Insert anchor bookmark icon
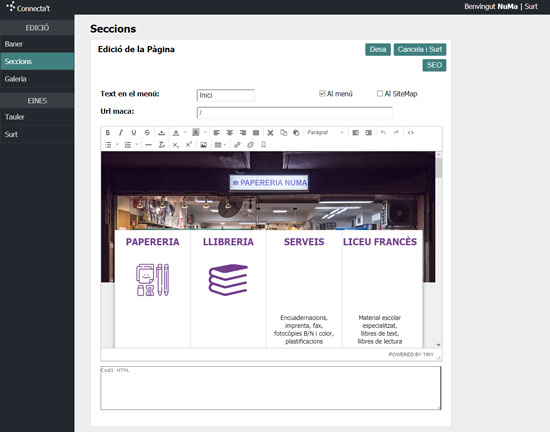Screen dimensions: 550x432 pyautogui.click(x=263, y=145)
